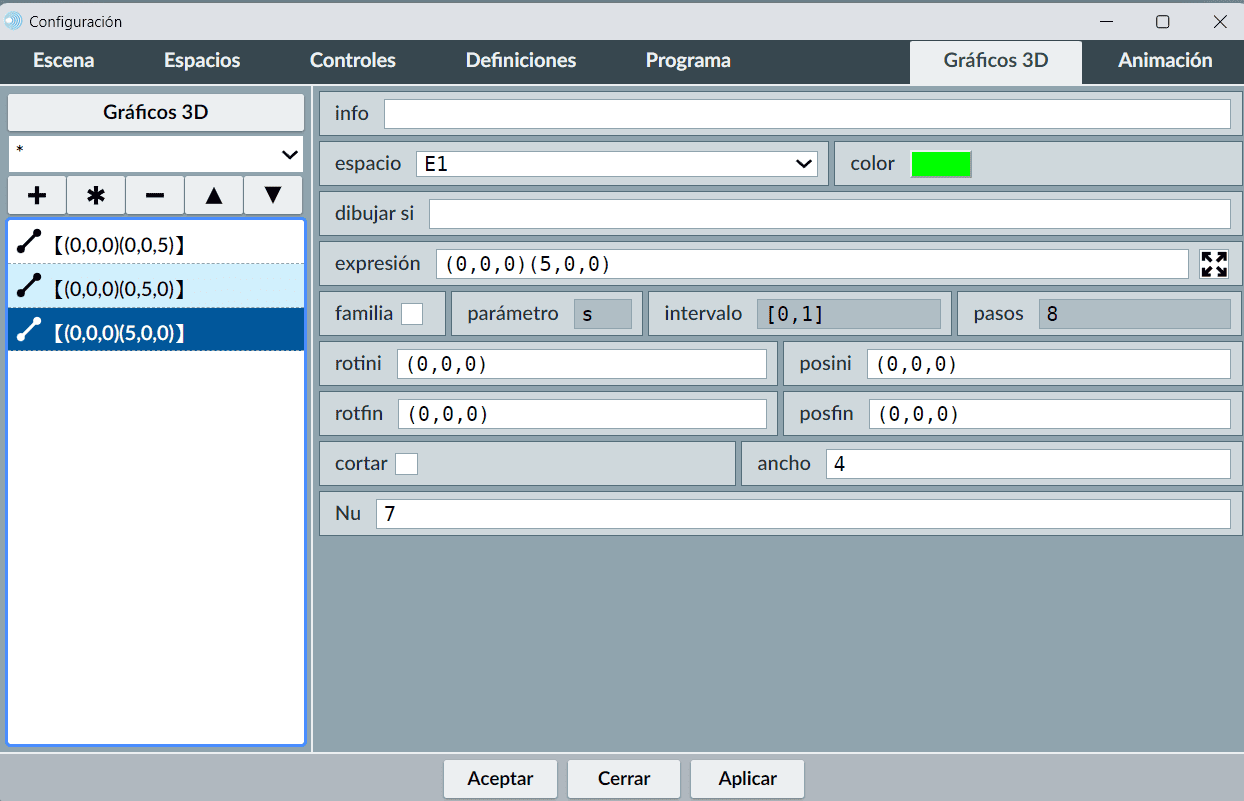Open the expanded expression editor icon

(1214, 264)
